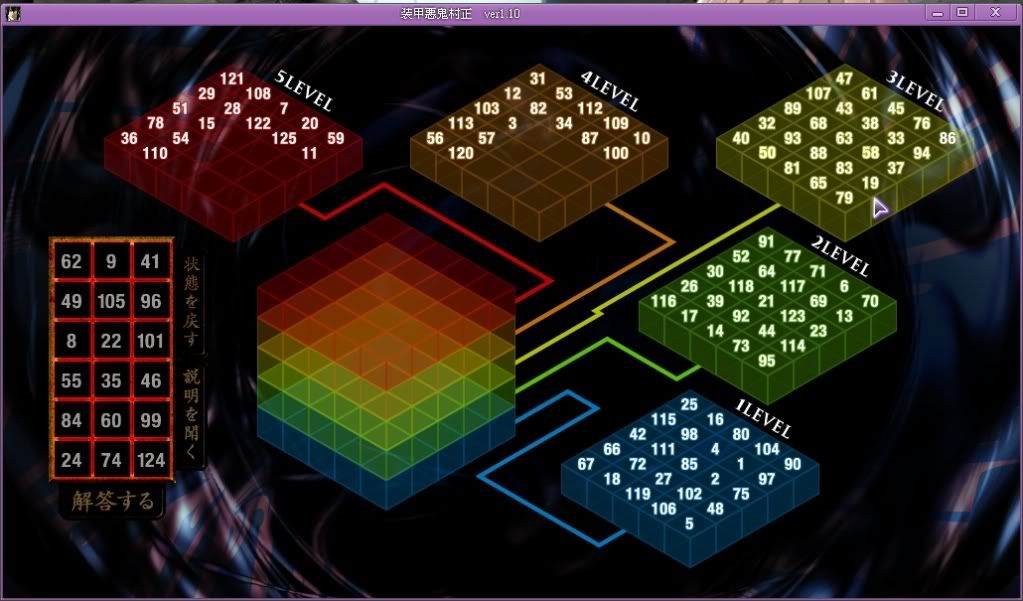The image size is (1023, 601).
Task: Choose number tile 124 in the left panel
Action: pyautogui.click(x=151, y=461)
